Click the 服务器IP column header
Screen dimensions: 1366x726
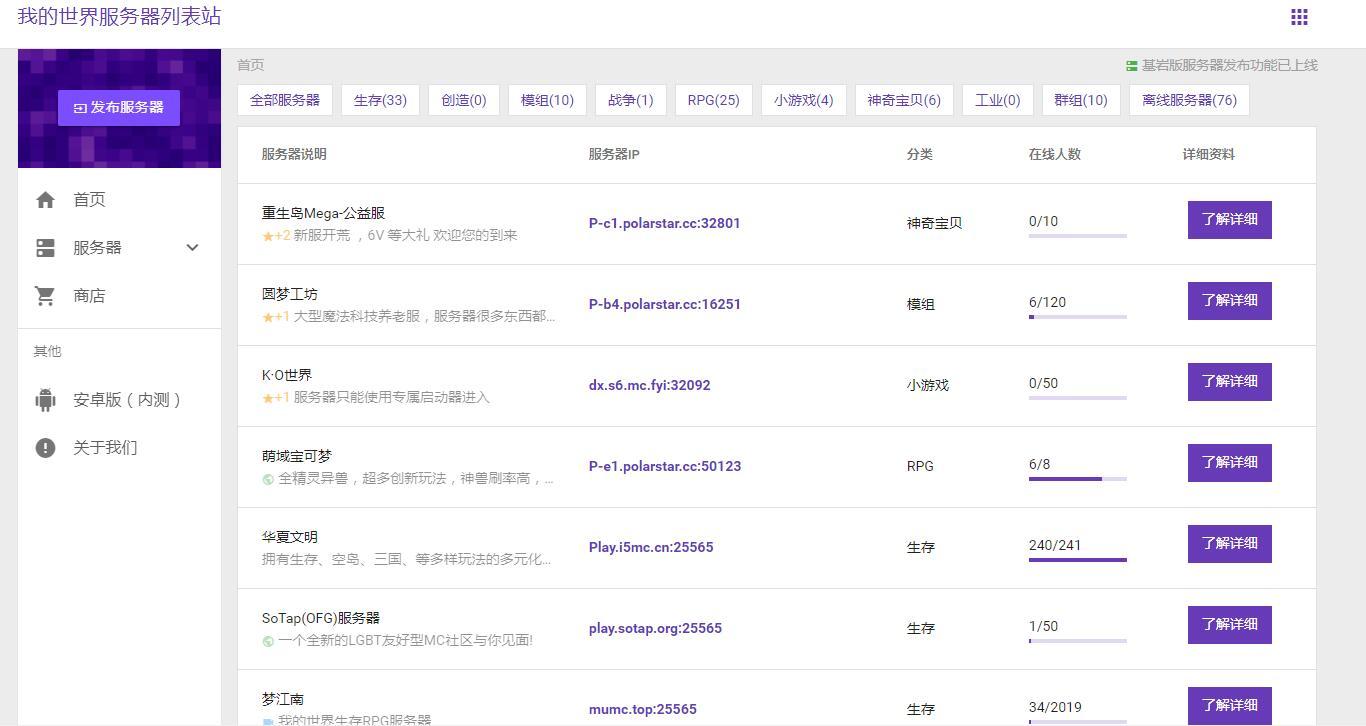614,155
